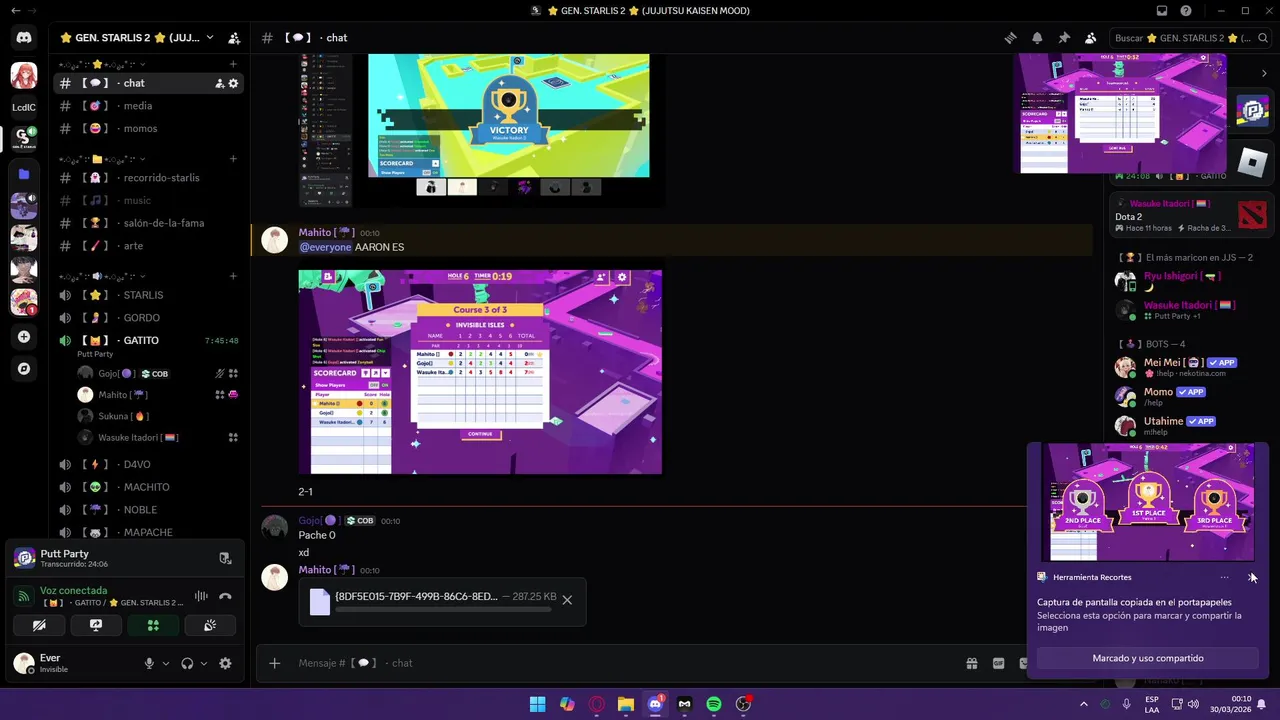The width and height of the screenshot is (1280, 720).
Task: Join the MACHITO voice channel
Action: click(147, 487)
